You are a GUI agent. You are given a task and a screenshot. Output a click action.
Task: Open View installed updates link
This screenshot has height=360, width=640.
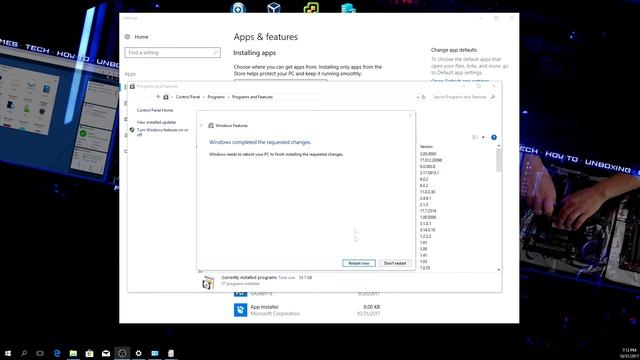click(x=156, y=122)
